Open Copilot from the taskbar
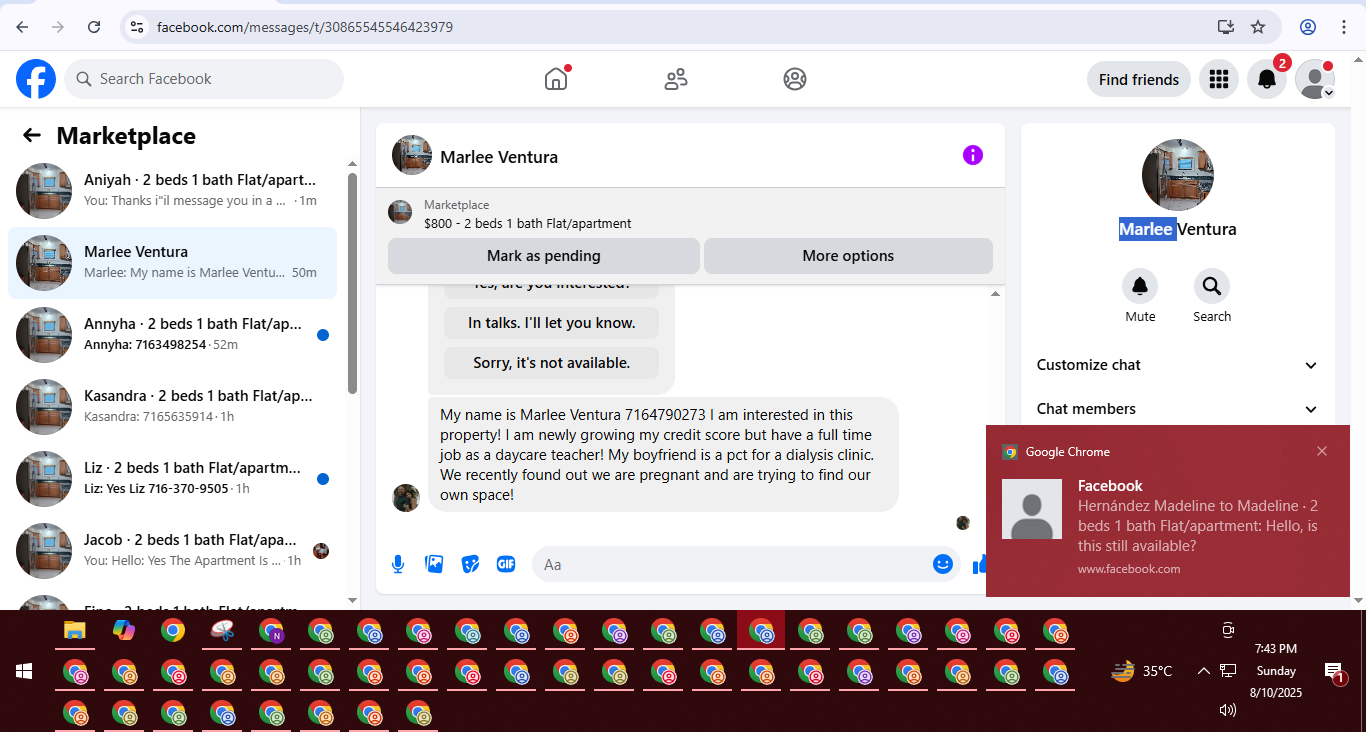The height and width of the screenshot is (732, 1366). point(124,631)
